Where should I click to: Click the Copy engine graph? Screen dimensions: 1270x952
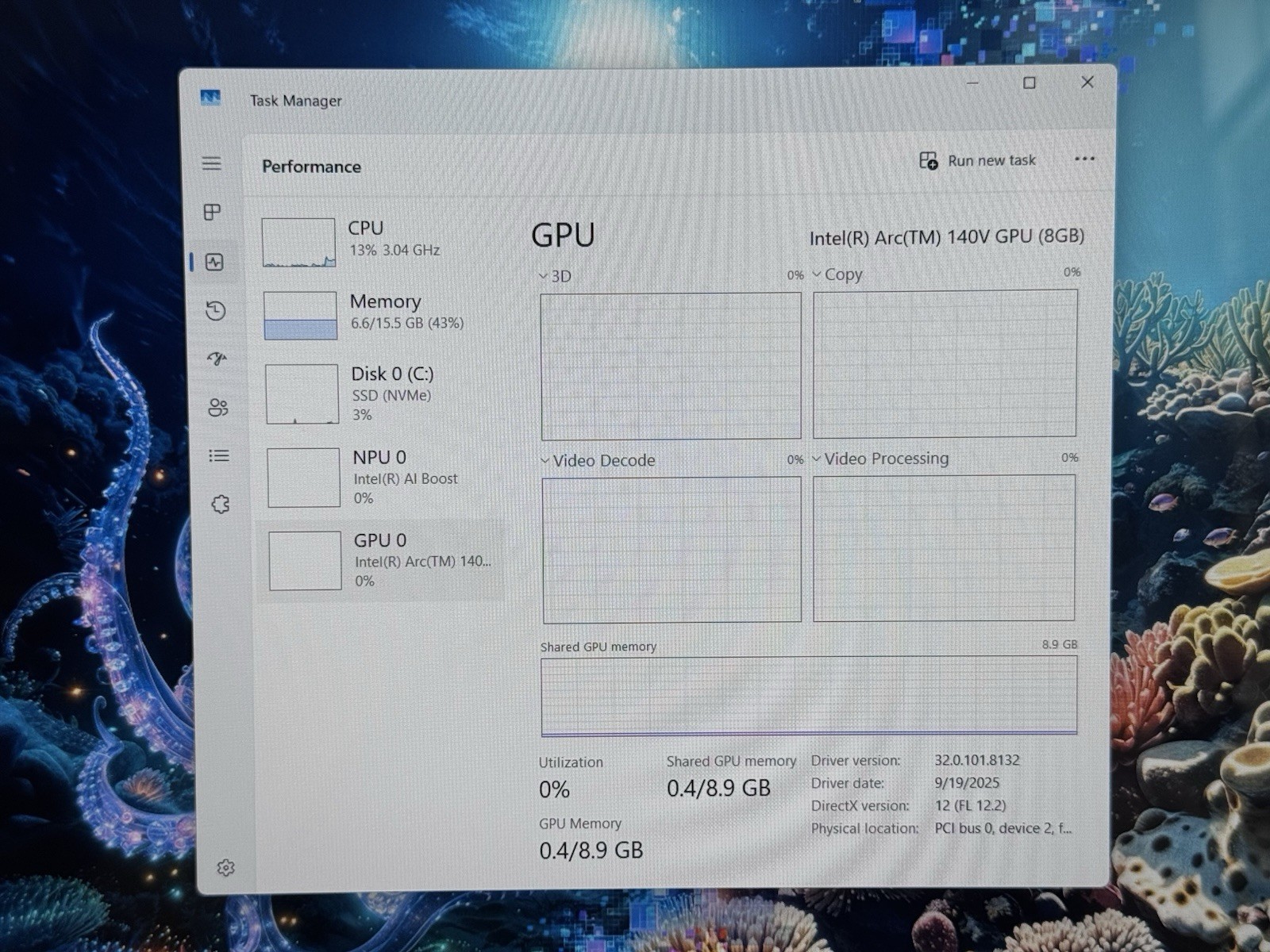(x=945, y=364)
